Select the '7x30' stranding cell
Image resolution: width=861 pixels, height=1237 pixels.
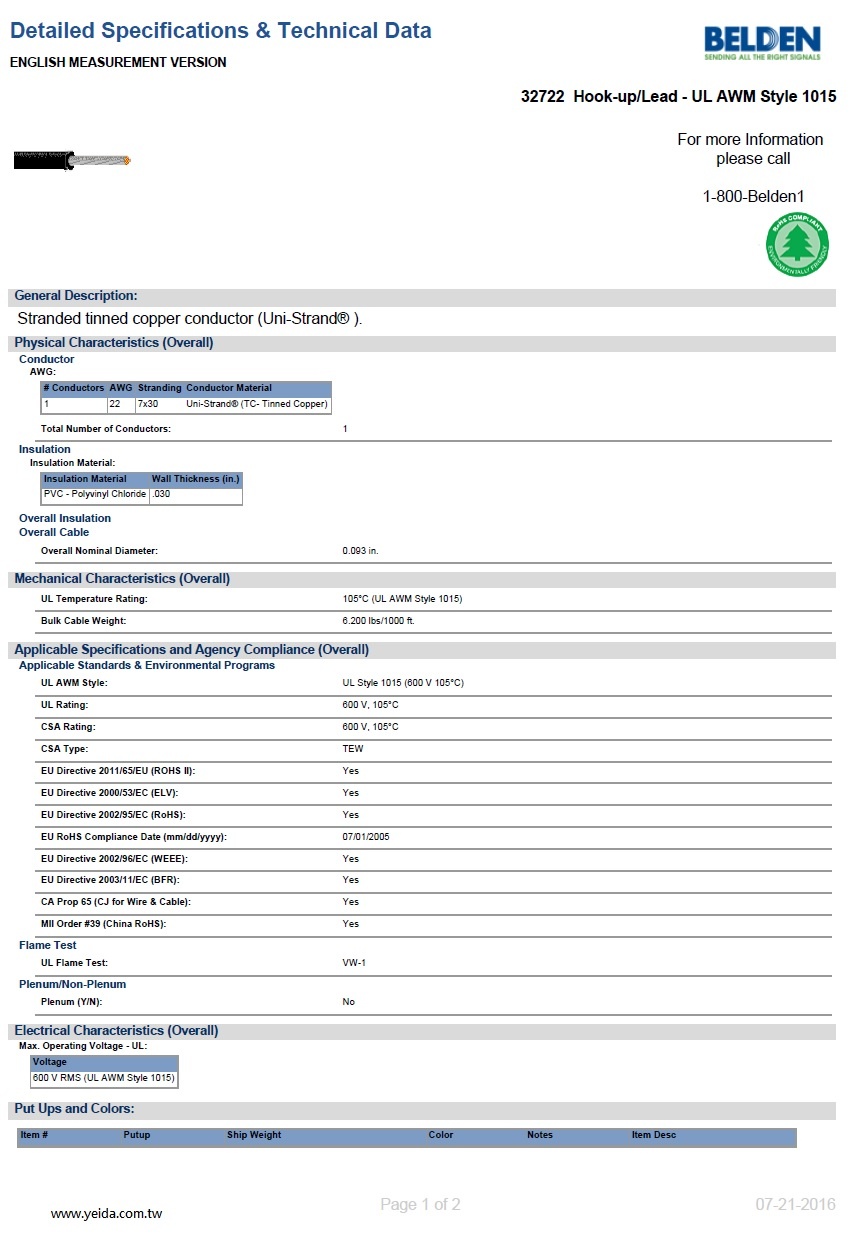pyautogui.click(x=148, y=404)
